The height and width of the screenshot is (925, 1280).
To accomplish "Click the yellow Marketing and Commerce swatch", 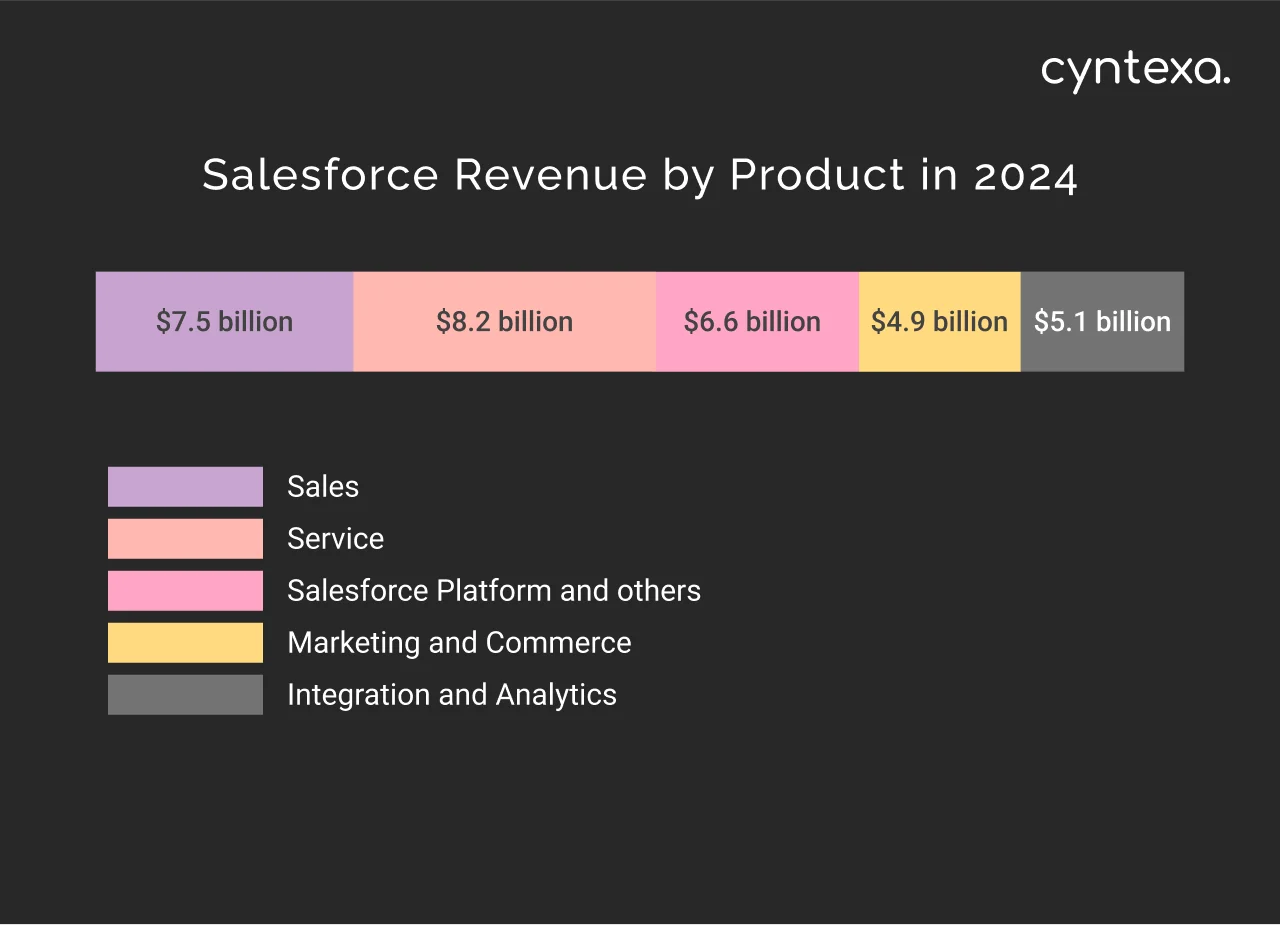I will (x=185, y=642).
